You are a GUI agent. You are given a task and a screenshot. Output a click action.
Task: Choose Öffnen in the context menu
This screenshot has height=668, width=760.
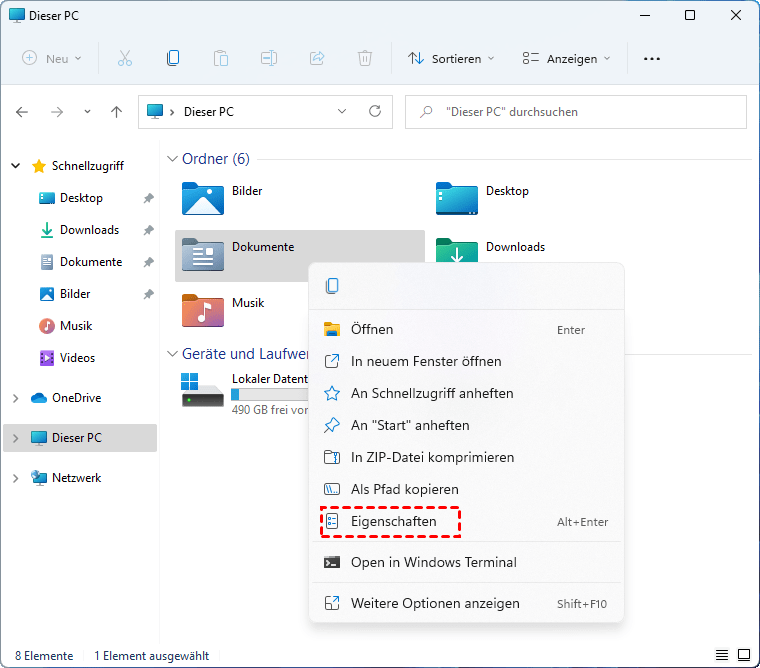(466, 330)
